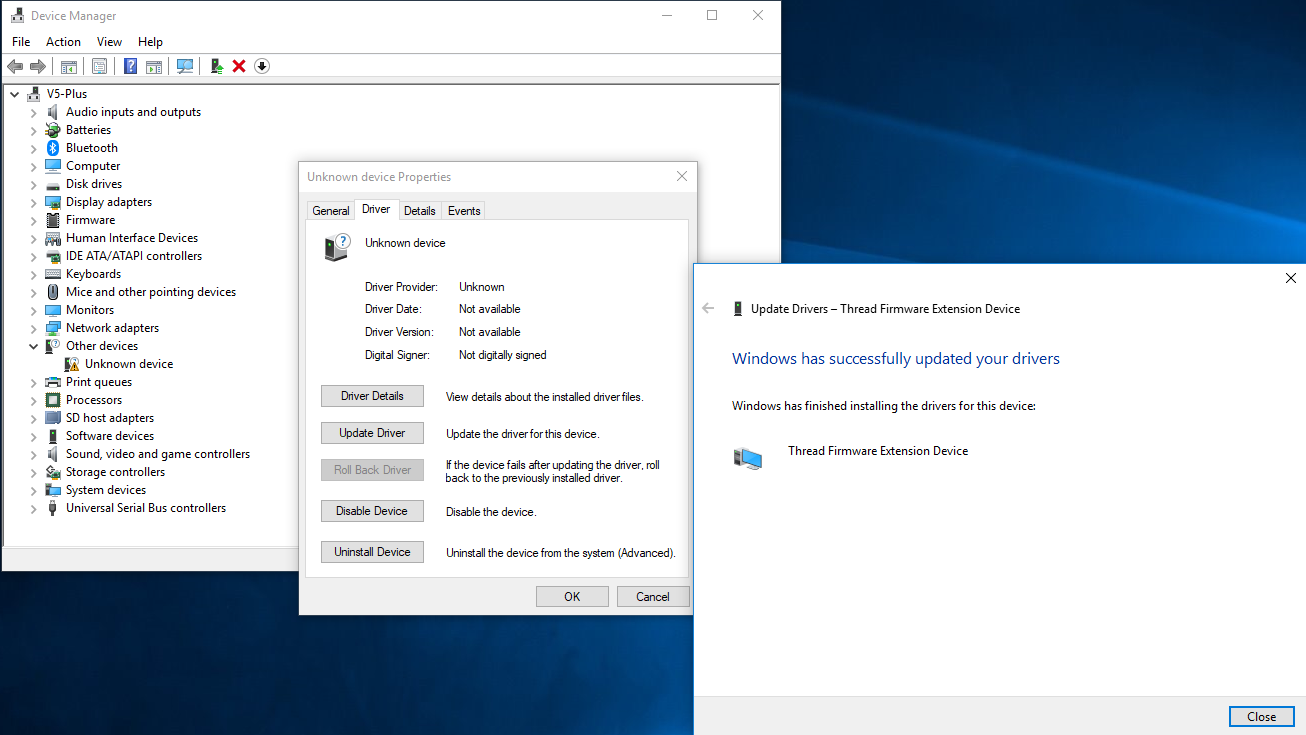This screenshot has height=735, width=1306.
Task: Switch to the Events tab
Action: pos(464,211)
